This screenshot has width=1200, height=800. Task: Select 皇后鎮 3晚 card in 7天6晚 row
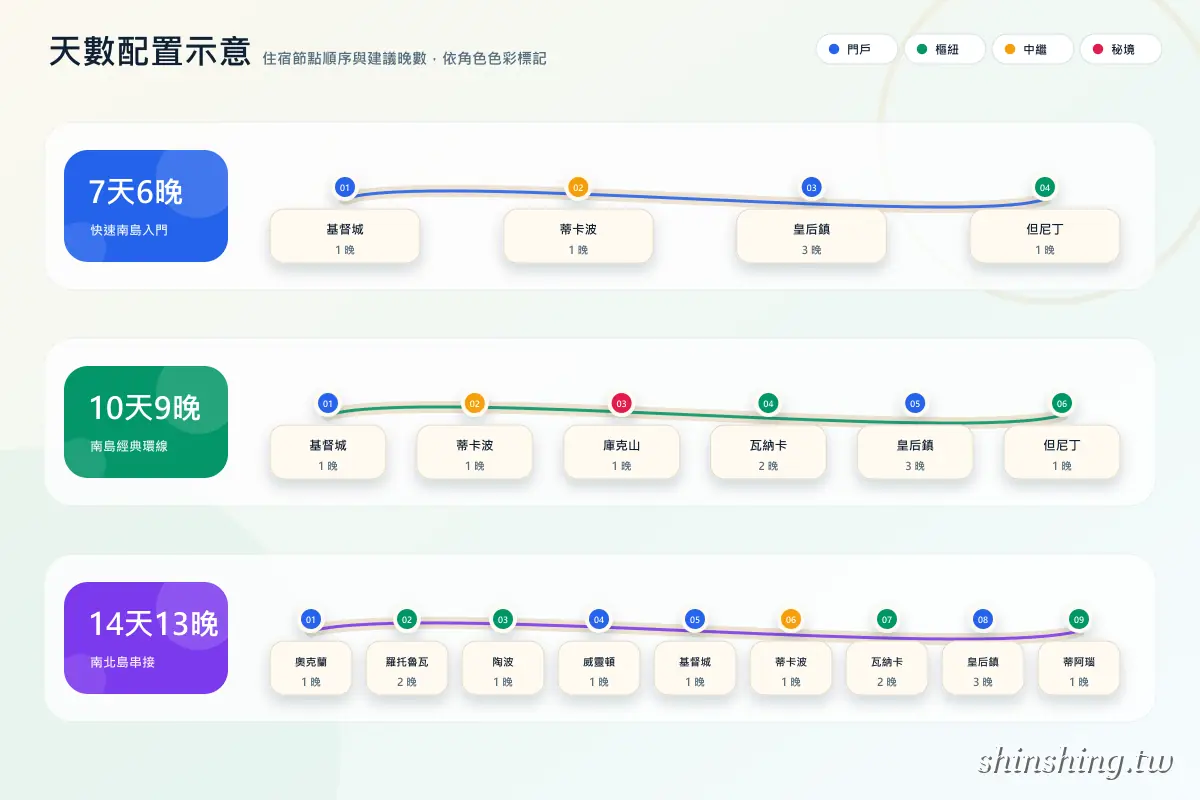tap(811, 236)
